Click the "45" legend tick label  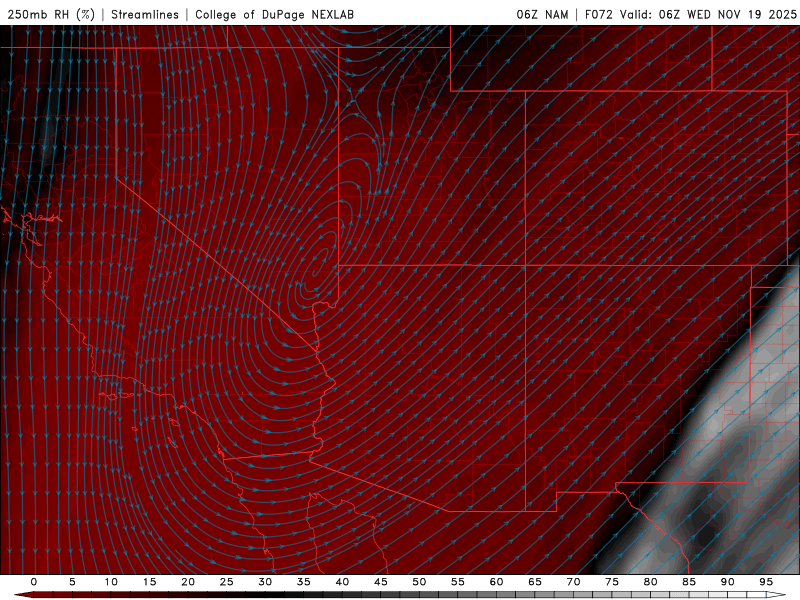click(381, 582)
